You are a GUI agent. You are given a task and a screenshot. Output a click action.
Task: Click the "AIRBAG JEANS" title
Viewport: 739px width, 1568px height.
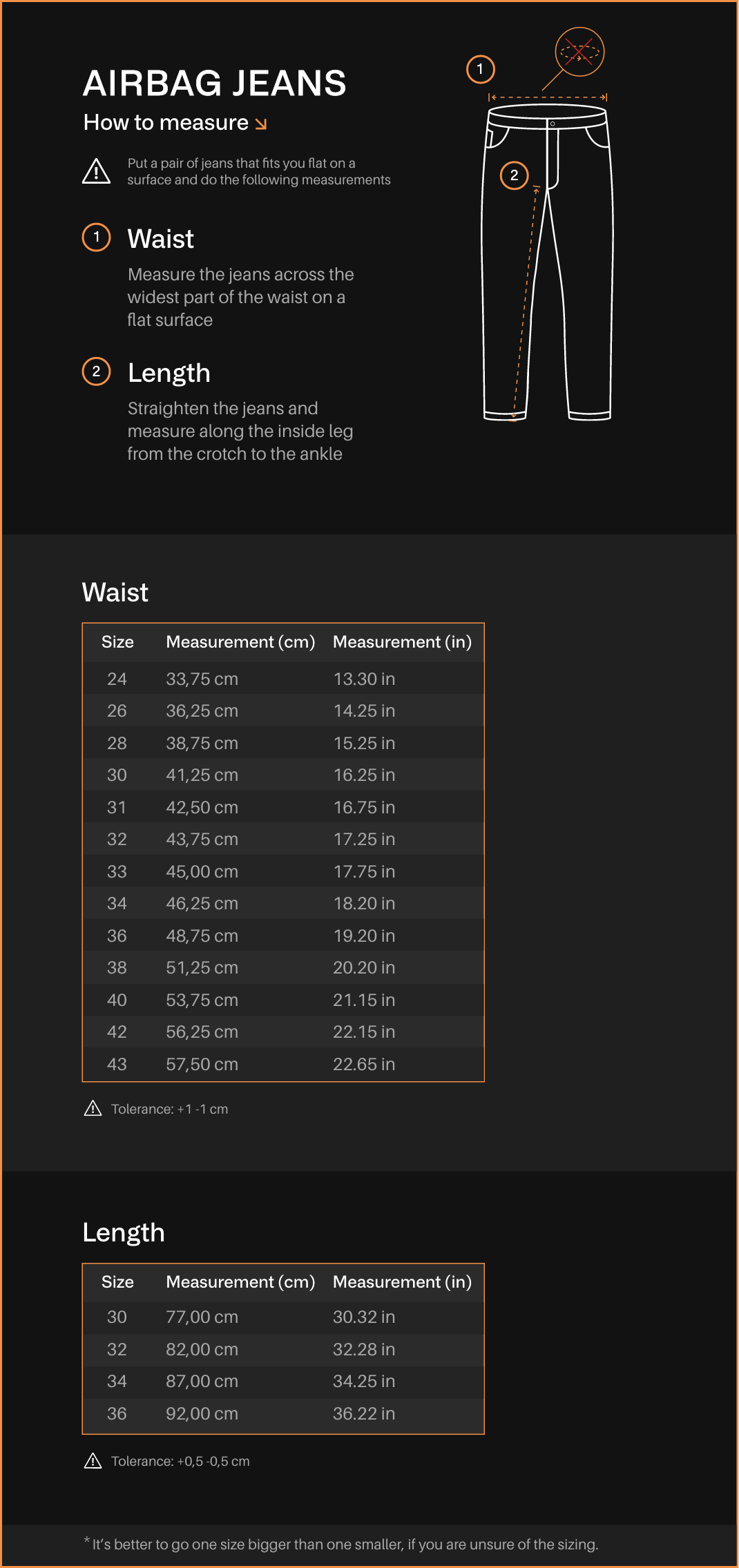coord(215,84)
